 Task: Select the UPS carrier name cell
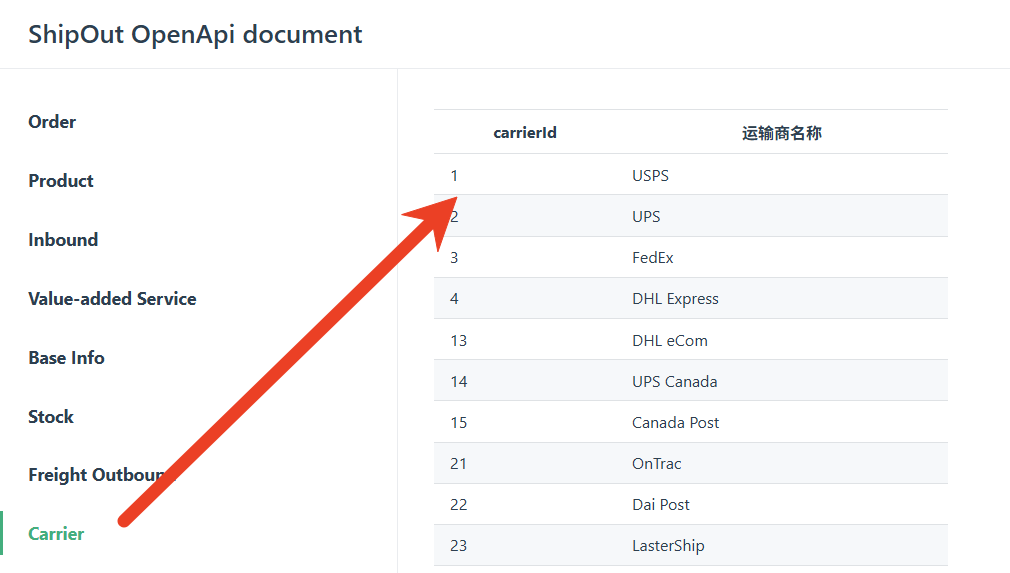(646, 216)
